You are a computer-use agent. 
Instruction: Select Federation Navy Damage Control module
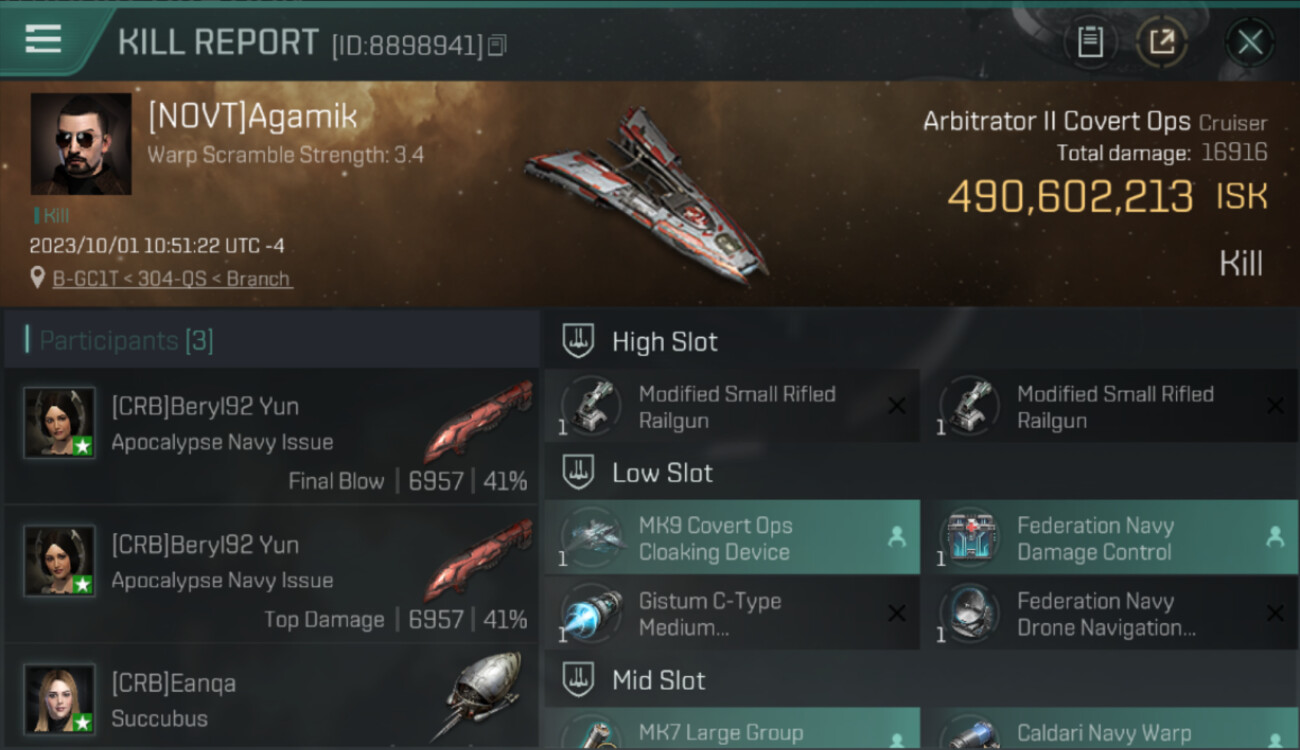[1110, 538]
